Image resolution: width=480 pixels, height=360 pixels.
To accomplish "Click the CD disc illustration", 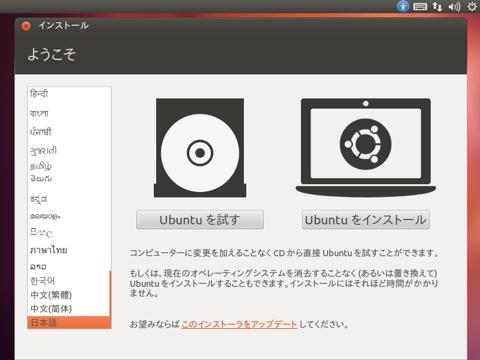I will [200, 148].
